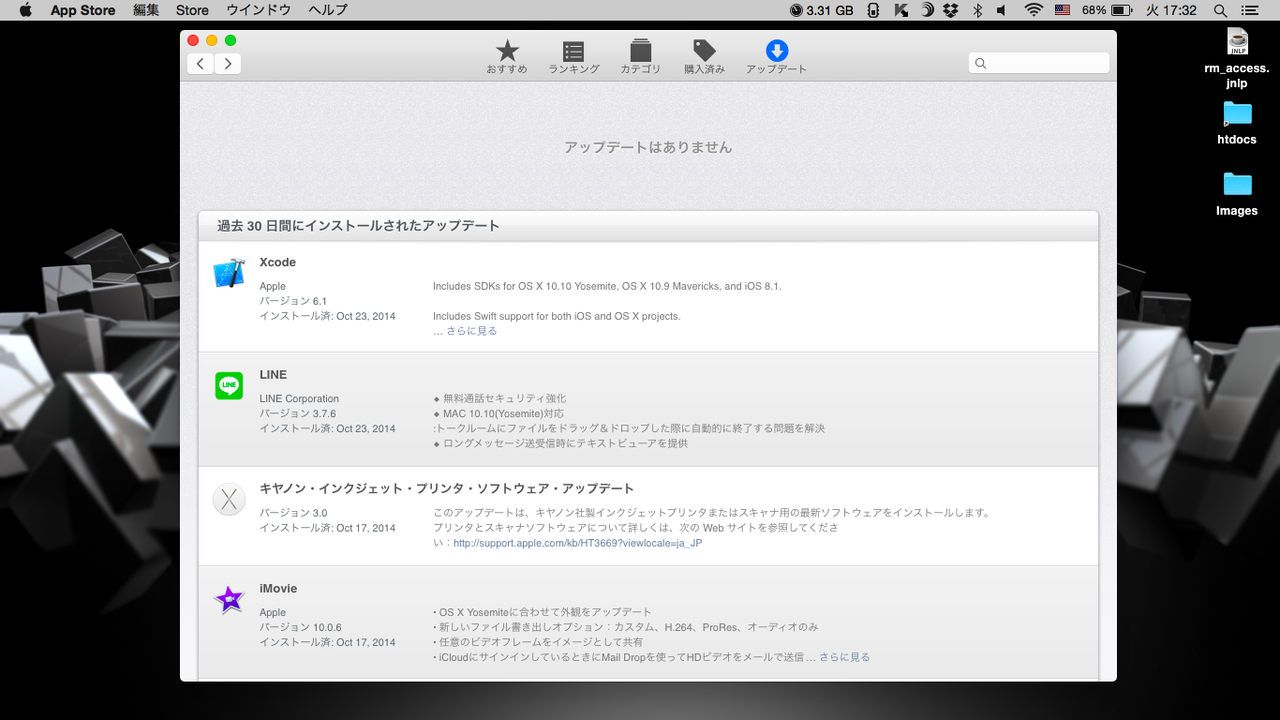Click the rounded device menu bar icon
The width and height of the screenshot is (1280, 720).
pyautogui.click(x=873, y=10)
